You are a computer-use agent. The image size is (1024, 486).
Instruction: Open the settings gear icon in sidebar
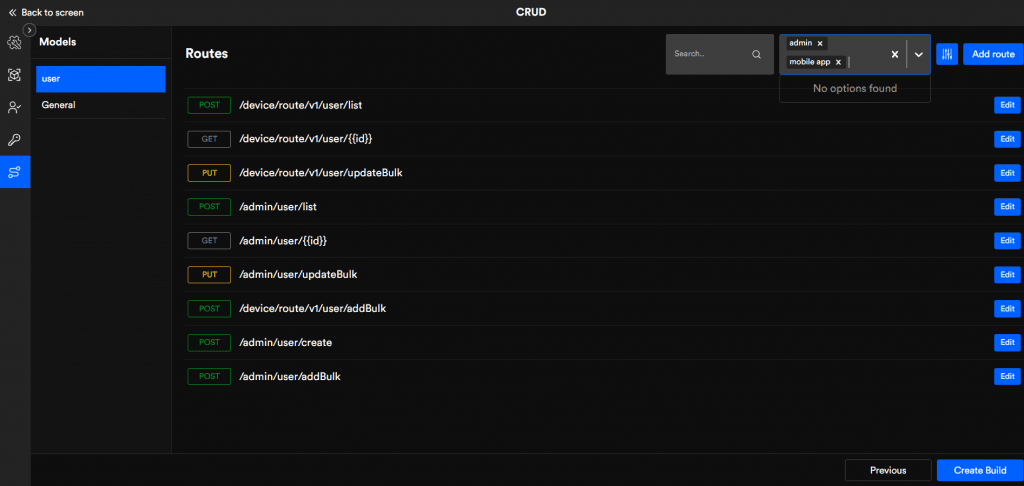point(14,43)
